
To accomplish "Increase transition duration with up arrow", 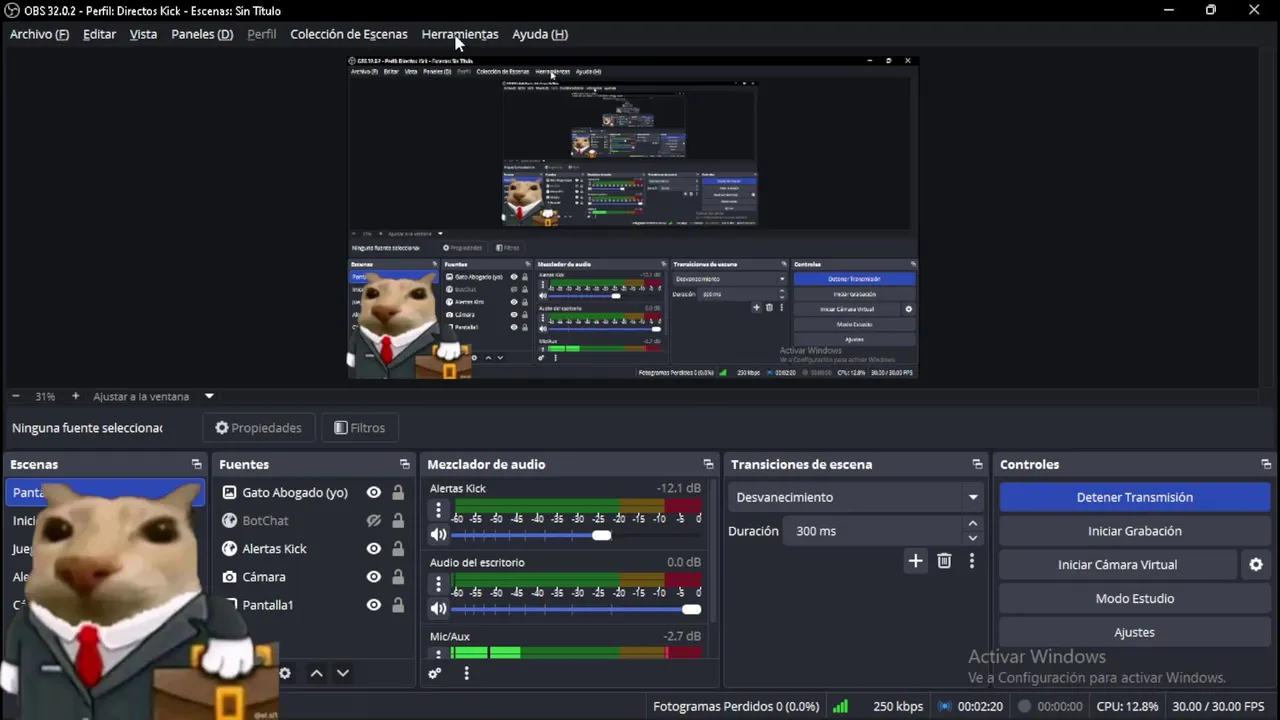I will point(972,524).
